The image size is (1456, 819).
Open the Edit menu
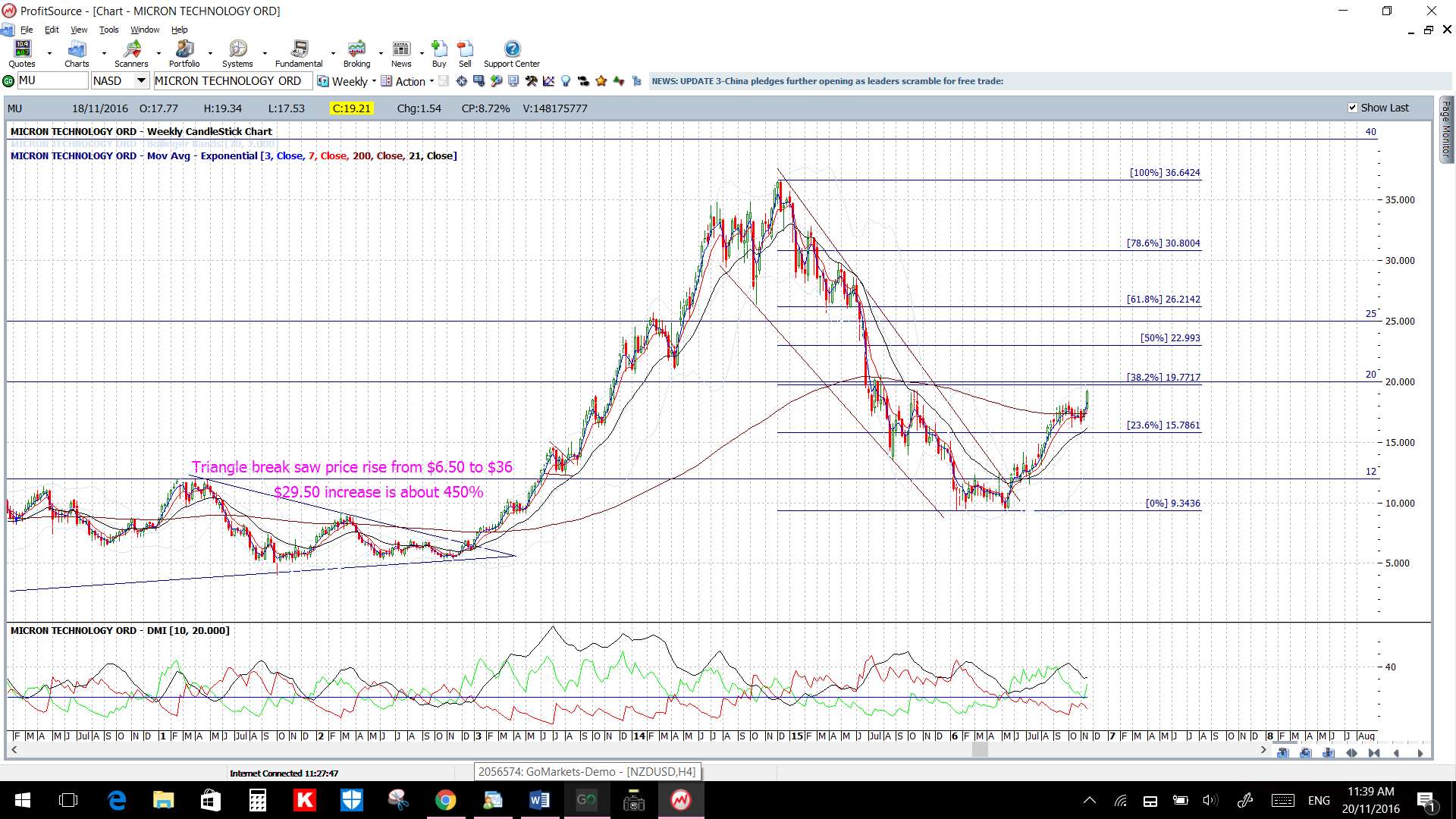(x=52, y=30)
